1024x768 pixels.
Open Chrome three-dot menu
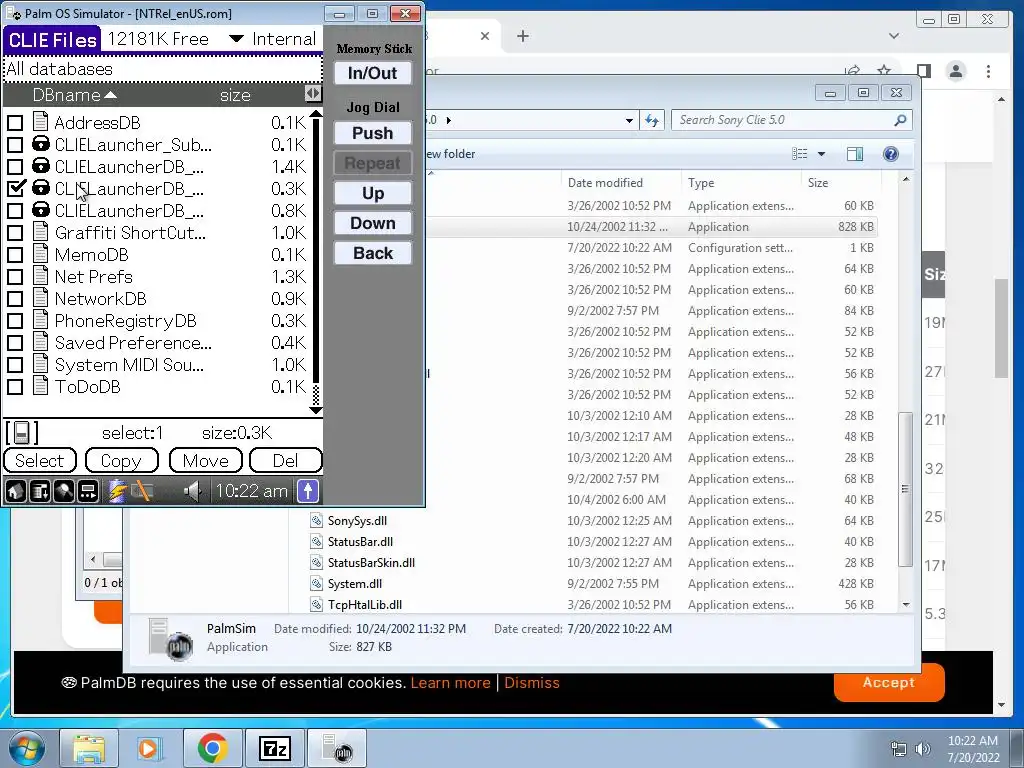coord(988,71)
